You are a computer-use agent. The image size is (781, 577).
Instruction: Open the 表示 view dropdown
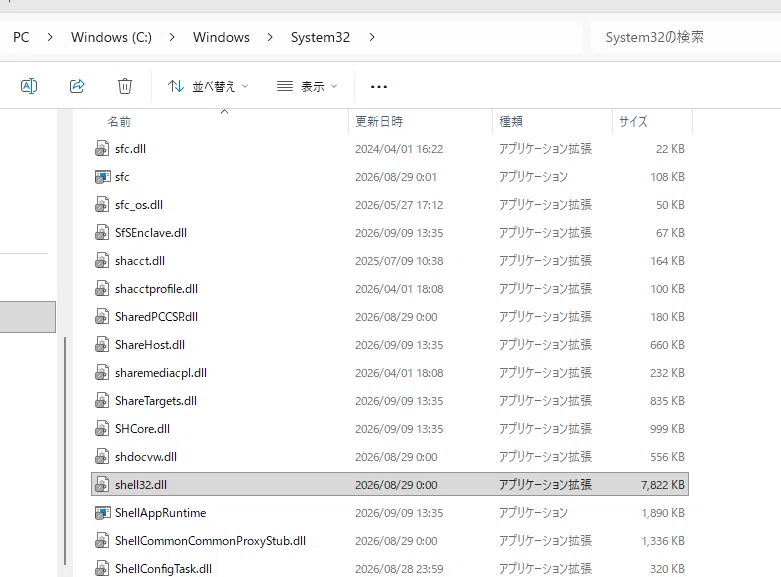[x=307, y=86]
